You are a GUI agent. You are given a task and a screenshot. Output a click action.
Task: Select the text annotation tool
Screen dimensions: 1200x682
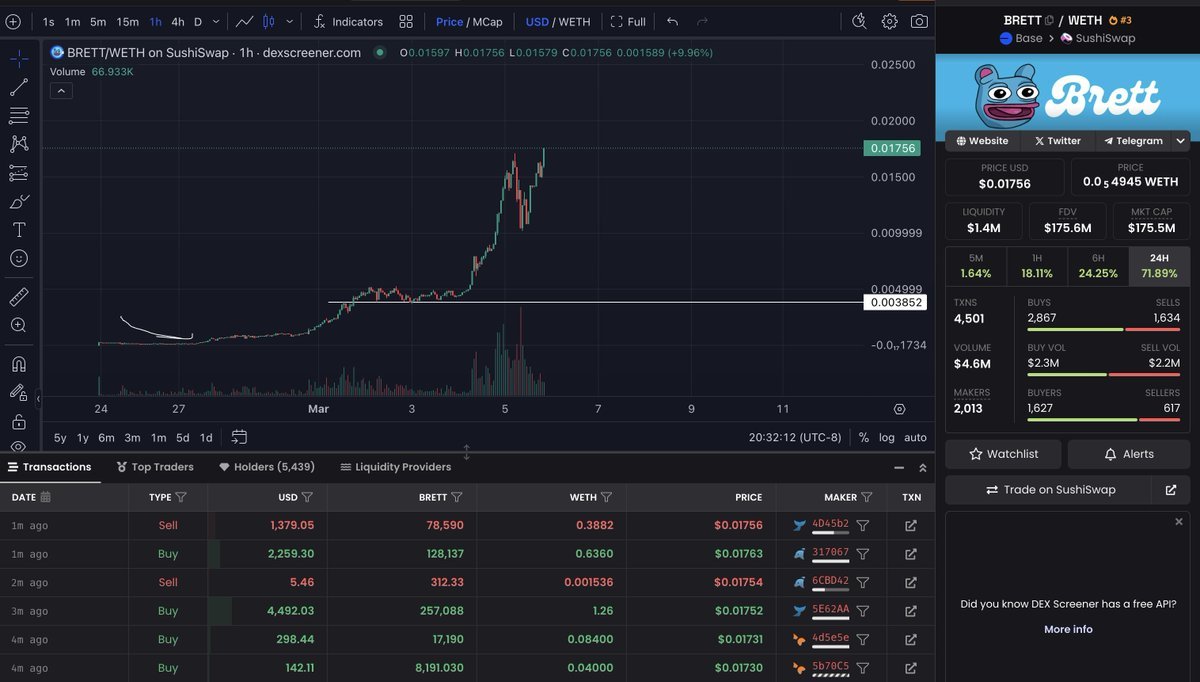tap(18, 230)
